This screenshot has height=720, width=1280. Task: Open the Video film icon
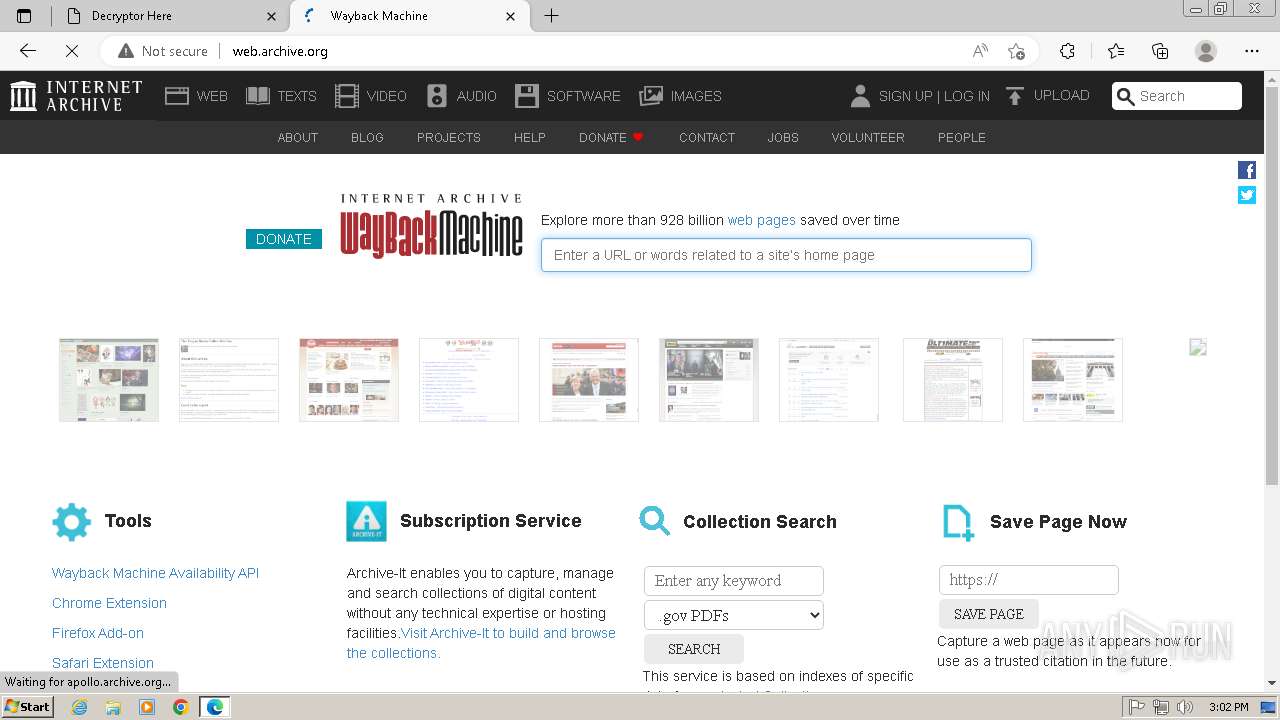coord(347,96)
